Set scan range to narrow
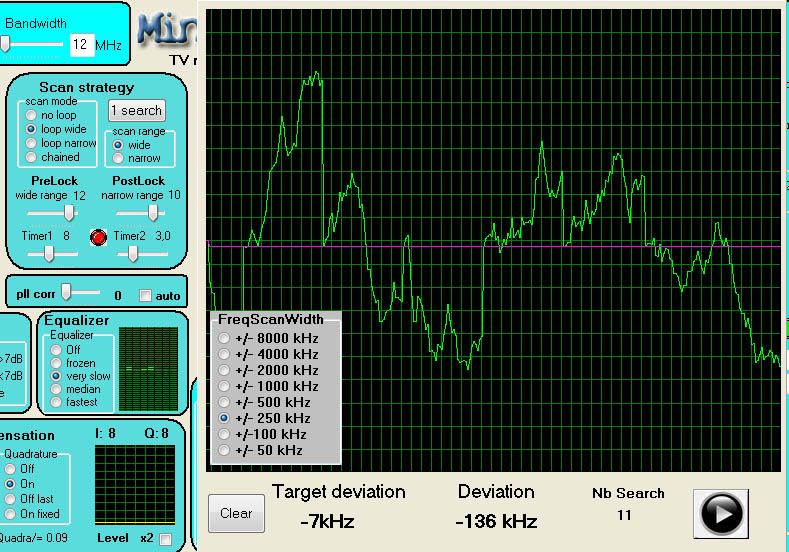Screen dimensions: 789x552 119,158
